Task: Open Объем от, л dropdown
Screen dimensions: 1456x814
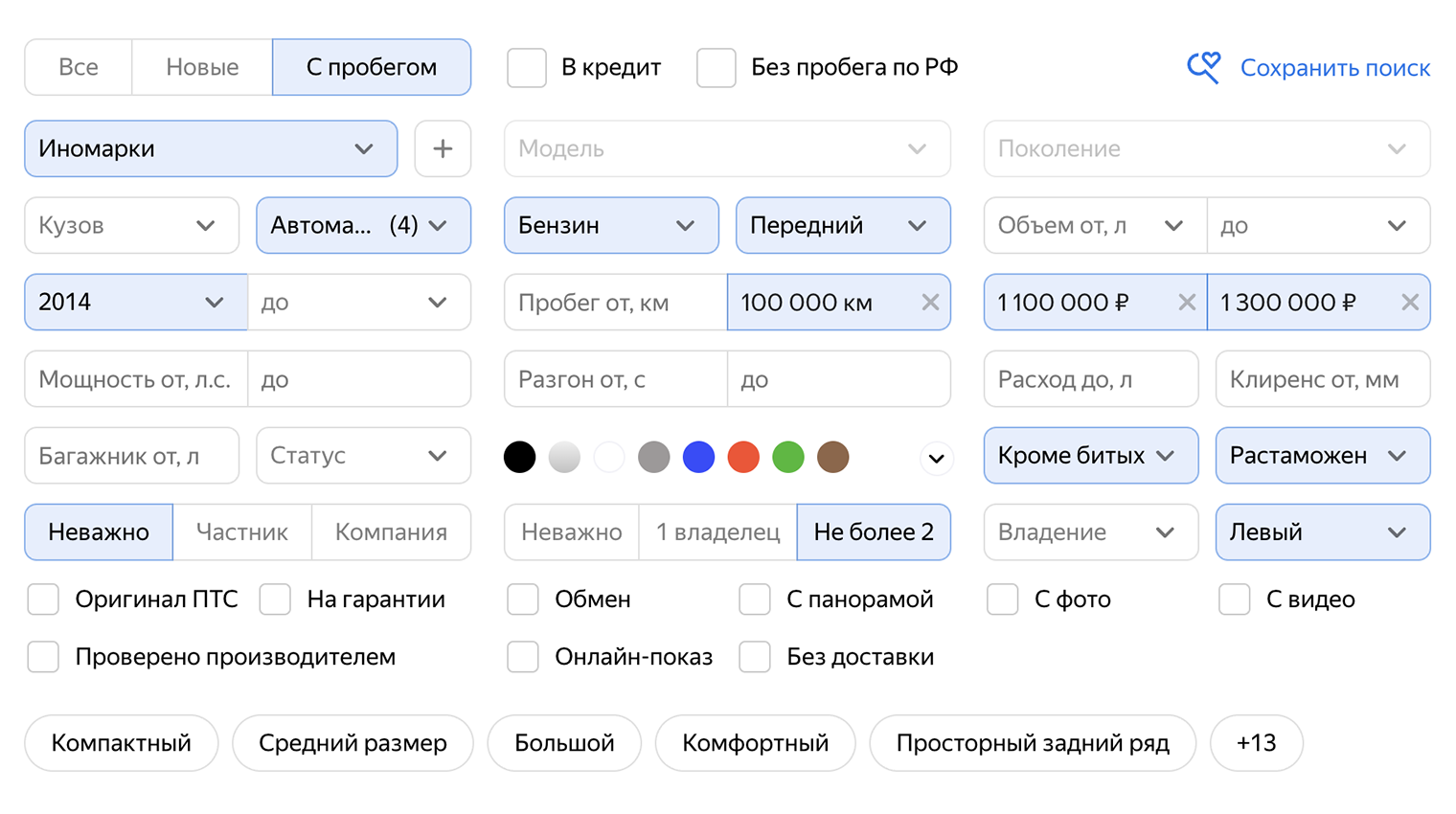Action: 1095,226
